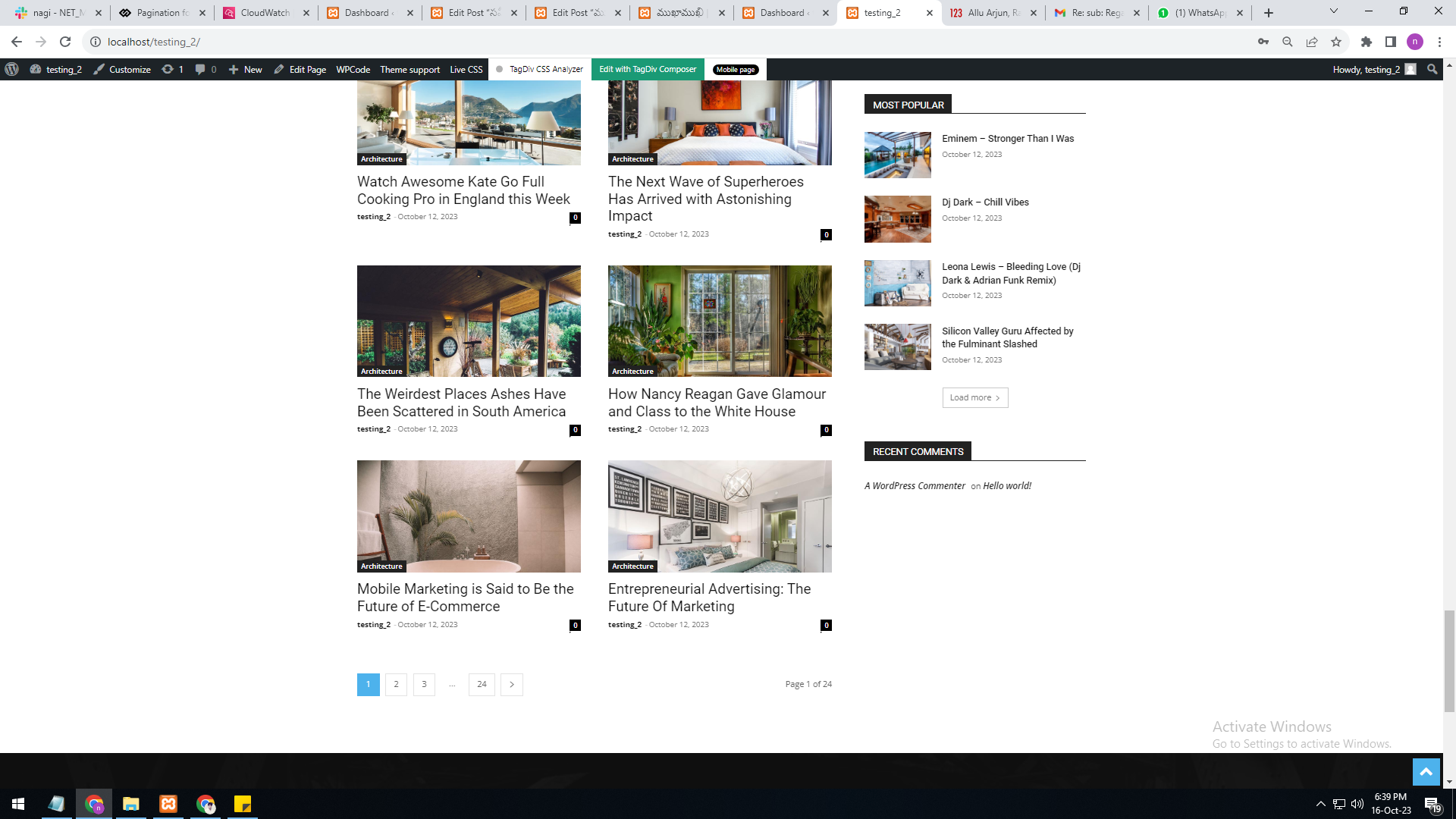Go to pagination page 3
The height and width of the screenshot is (819, 1456).
click(x=424, y=684)
